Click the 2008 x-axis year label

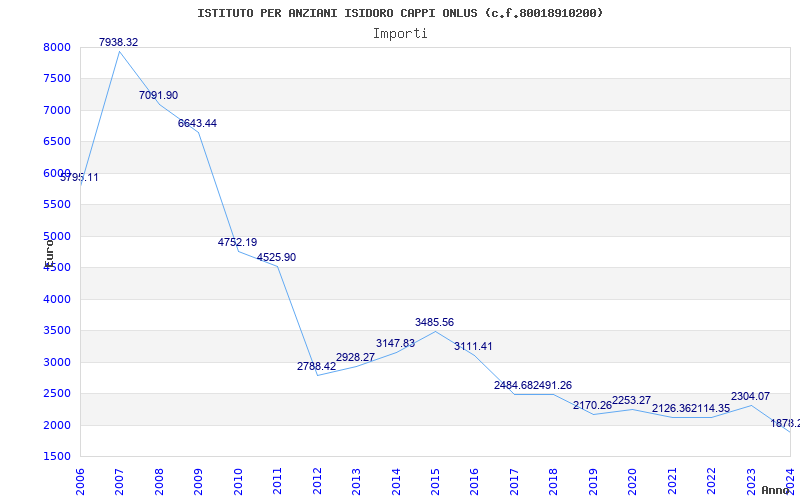[159, 481]
